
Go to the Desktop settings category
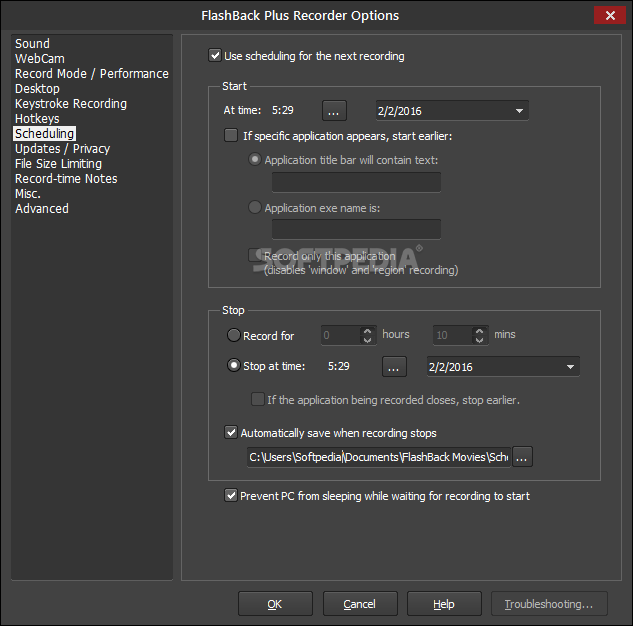point(37,88)
